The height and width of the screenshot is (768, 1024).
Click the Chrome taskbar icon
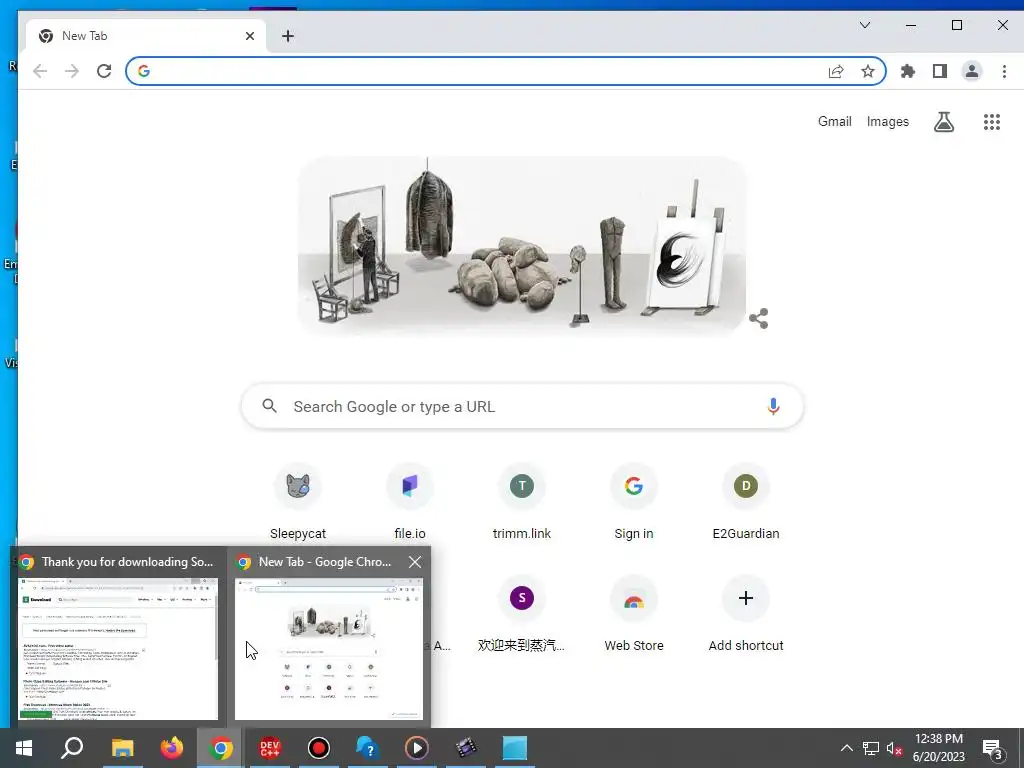(221, 748)
